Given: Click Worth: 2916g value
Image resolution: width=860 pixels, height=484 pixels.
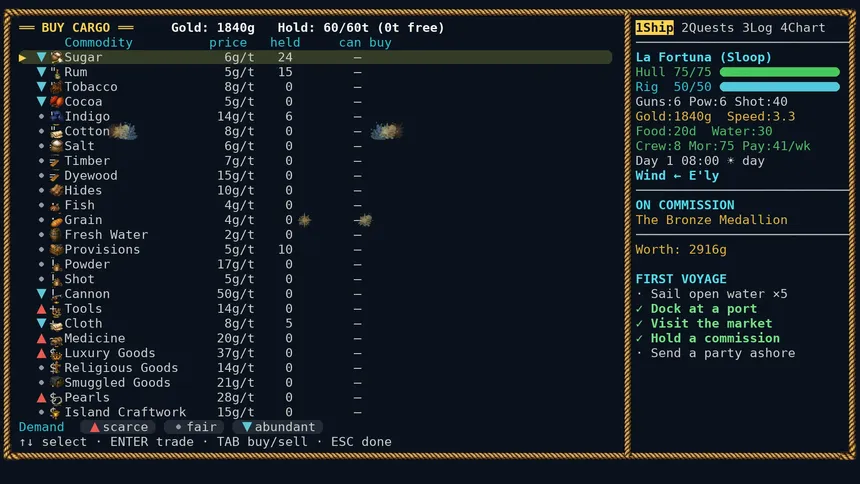Looking at the screenshot, I should point(681,250).
